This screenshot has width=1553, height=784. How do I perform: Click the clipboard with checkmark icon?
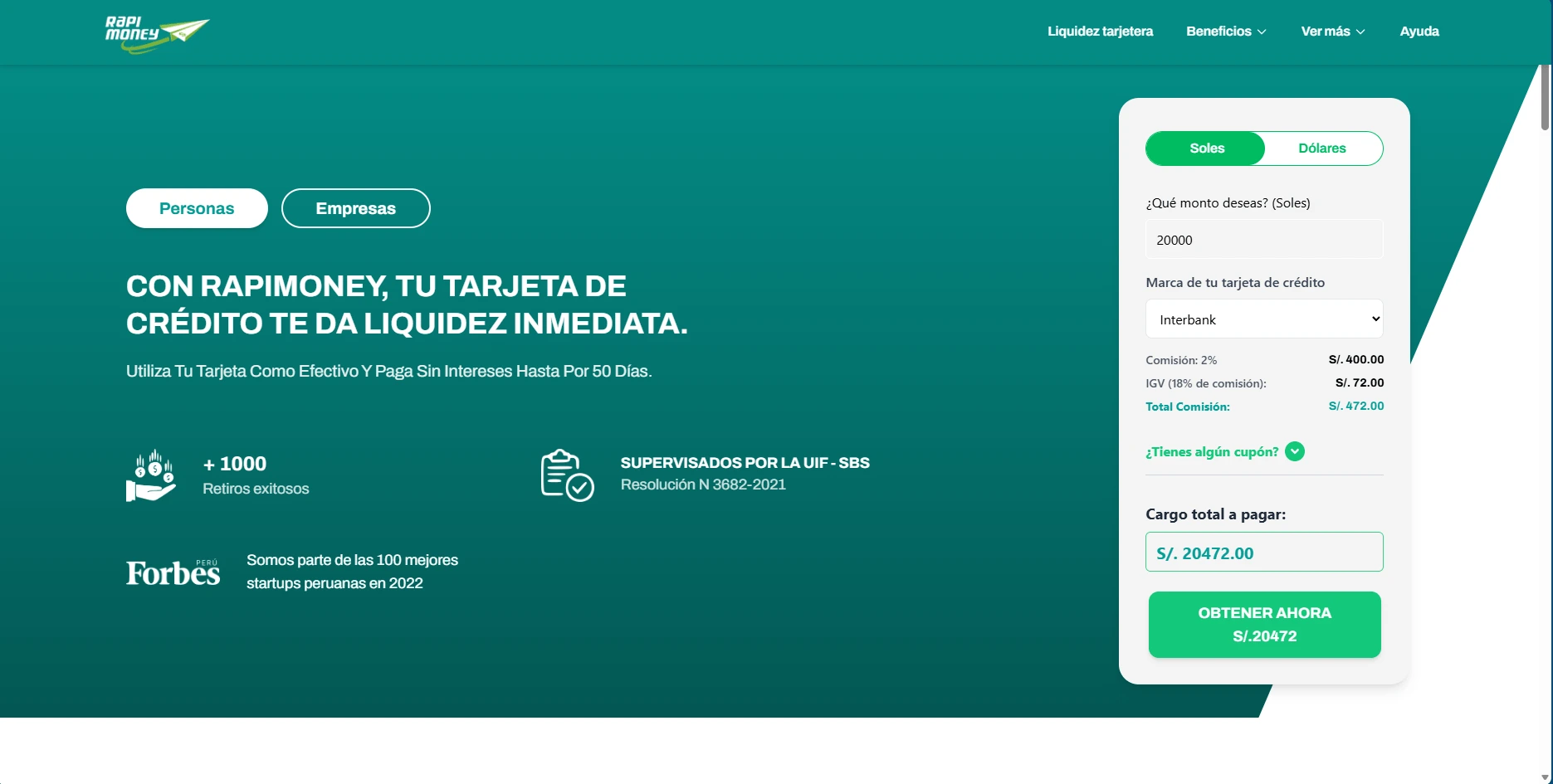568,475
